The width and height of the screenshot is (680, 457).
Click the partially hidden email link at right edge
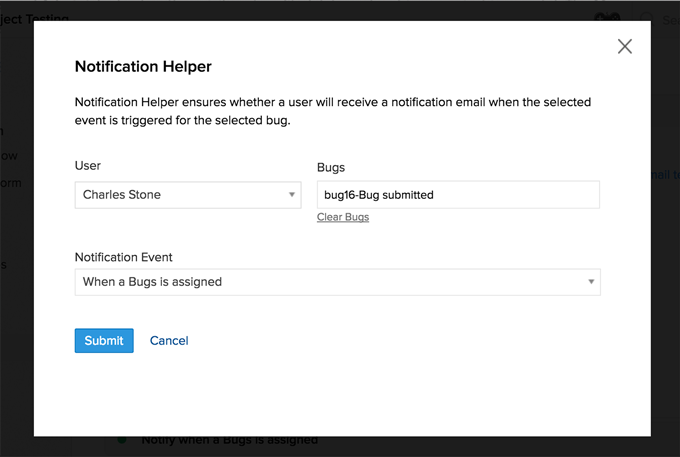tap(666, 176)
